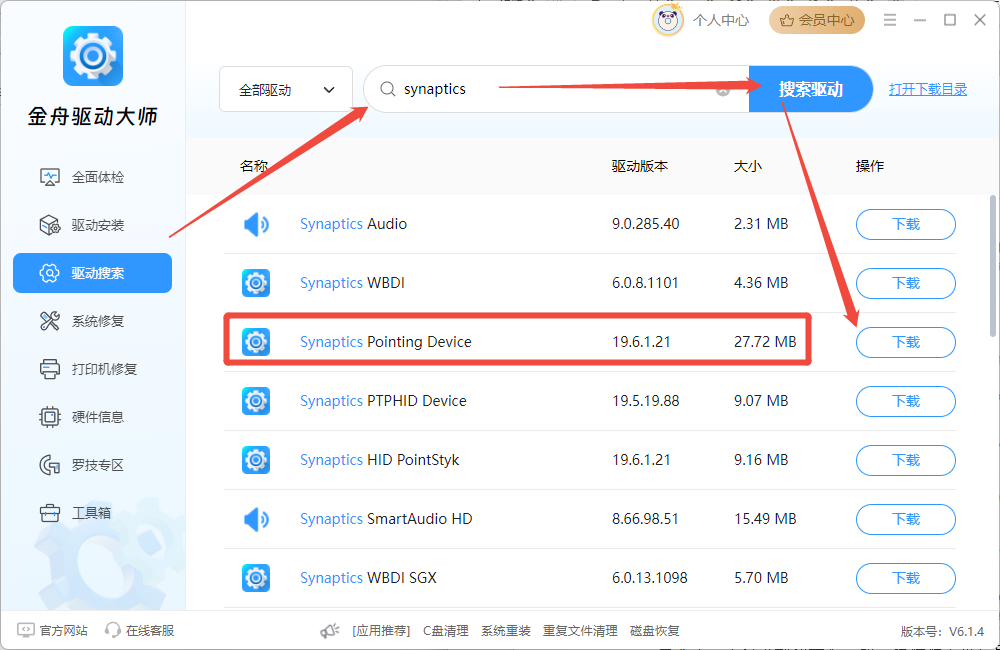
Task: Download the Synaptics WBDI driver
Action: point(906,283)
